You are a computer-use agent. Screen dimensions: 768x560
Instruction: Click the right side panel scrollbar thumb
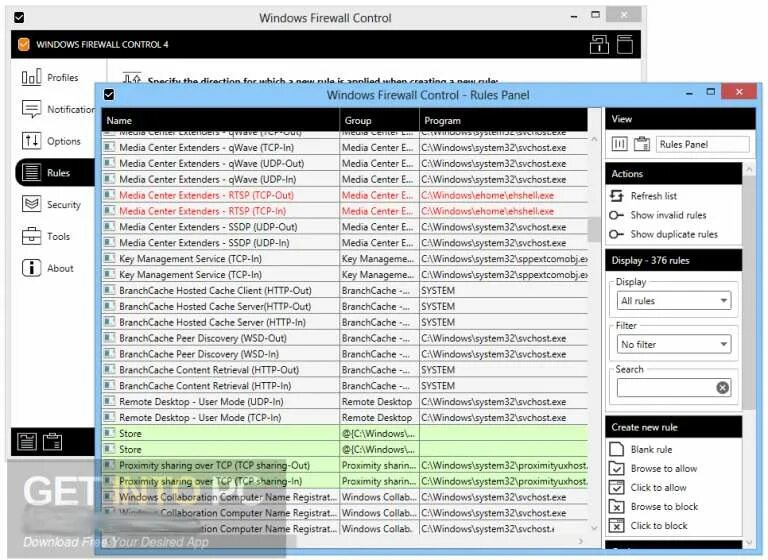[x=748, y=292]
